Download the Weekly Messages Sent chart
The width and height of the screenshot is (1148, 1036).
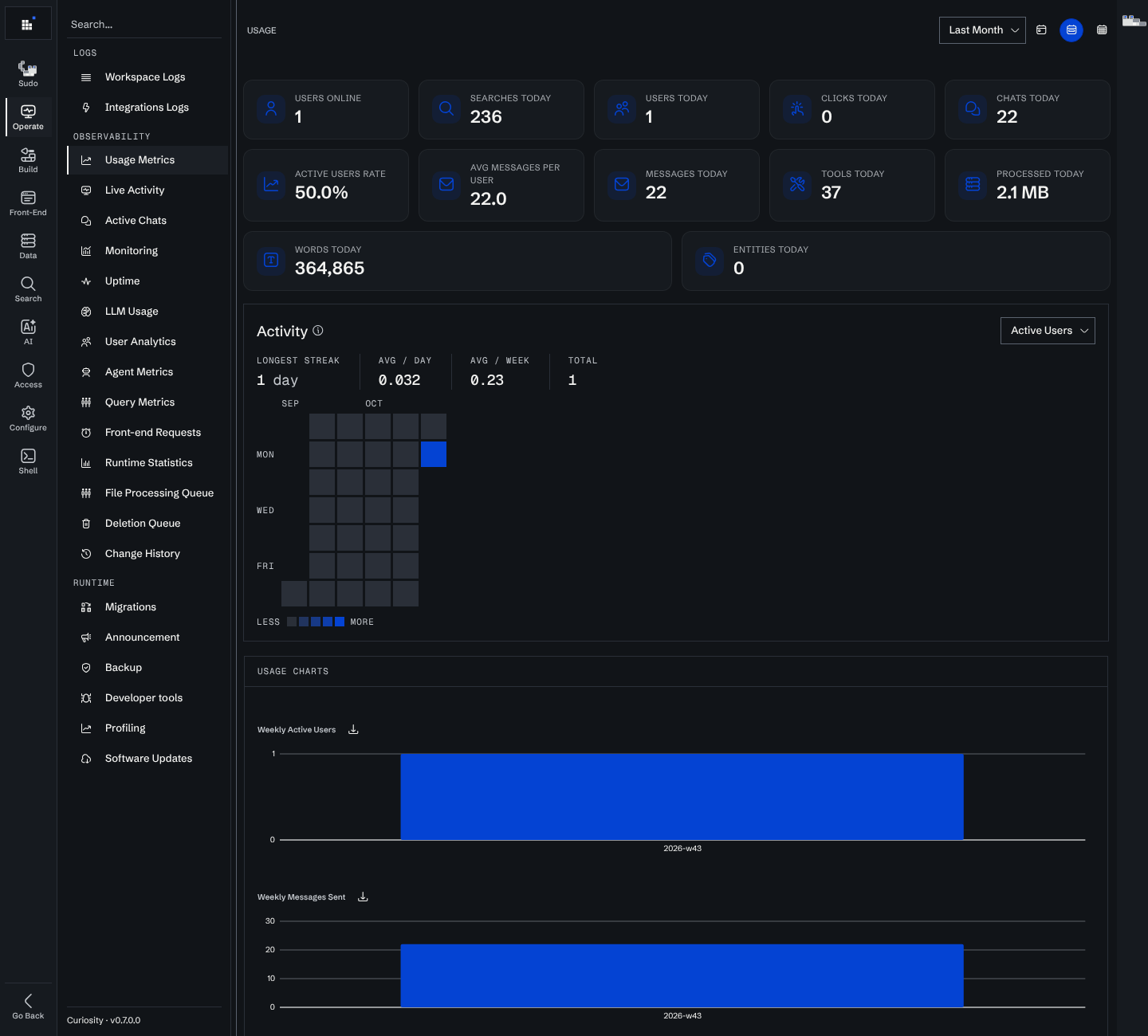coord(363,897)
